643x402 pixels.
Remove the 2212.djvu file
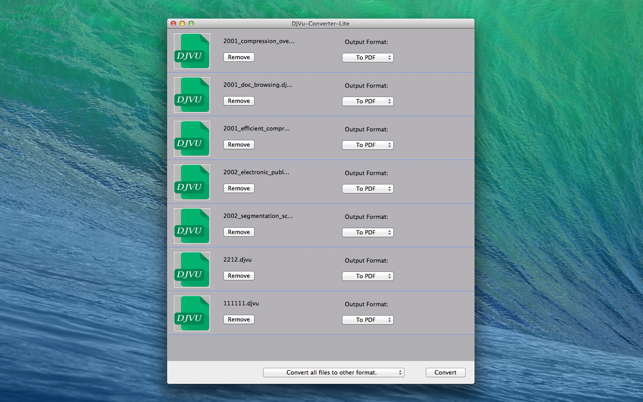tap(239, 276)
